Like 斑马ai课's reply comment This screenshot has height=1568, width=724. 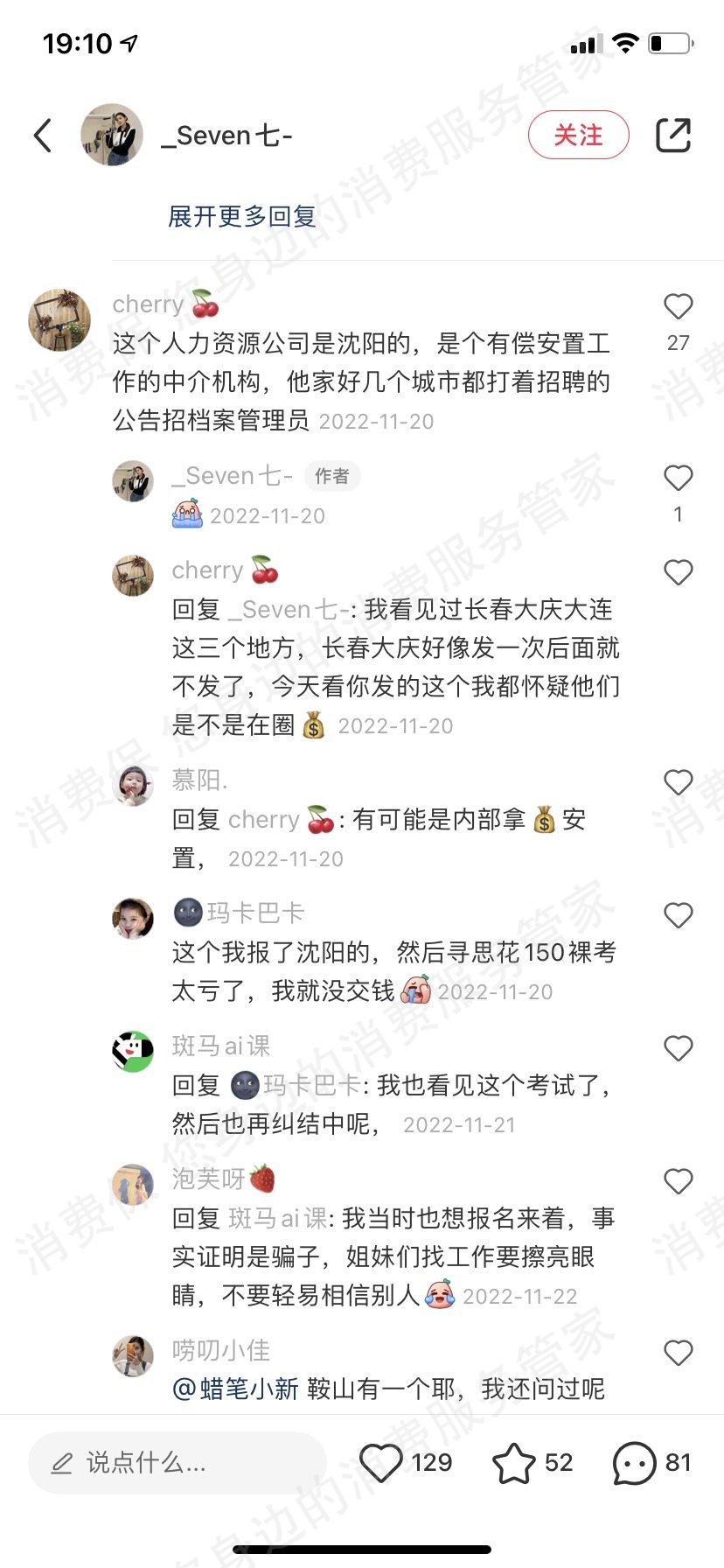pyautogui.click(x=679, y=1048)
